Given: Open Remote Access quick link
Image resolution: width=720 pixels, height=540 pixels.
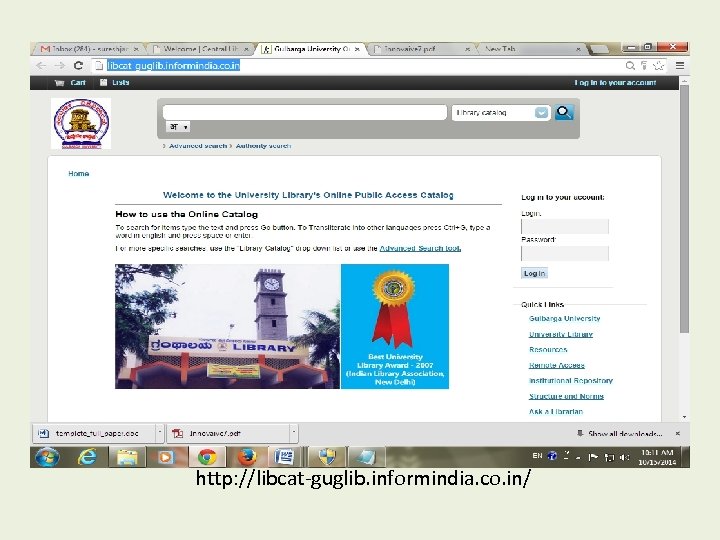Looking at the screenshot, I should 557,365.
